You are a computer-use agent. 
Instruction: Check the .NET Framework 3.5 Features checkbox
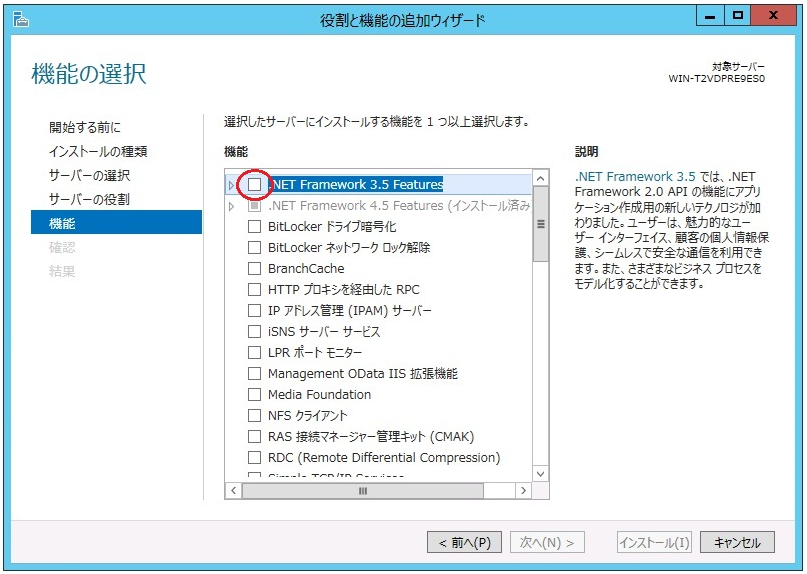point(255,185)
